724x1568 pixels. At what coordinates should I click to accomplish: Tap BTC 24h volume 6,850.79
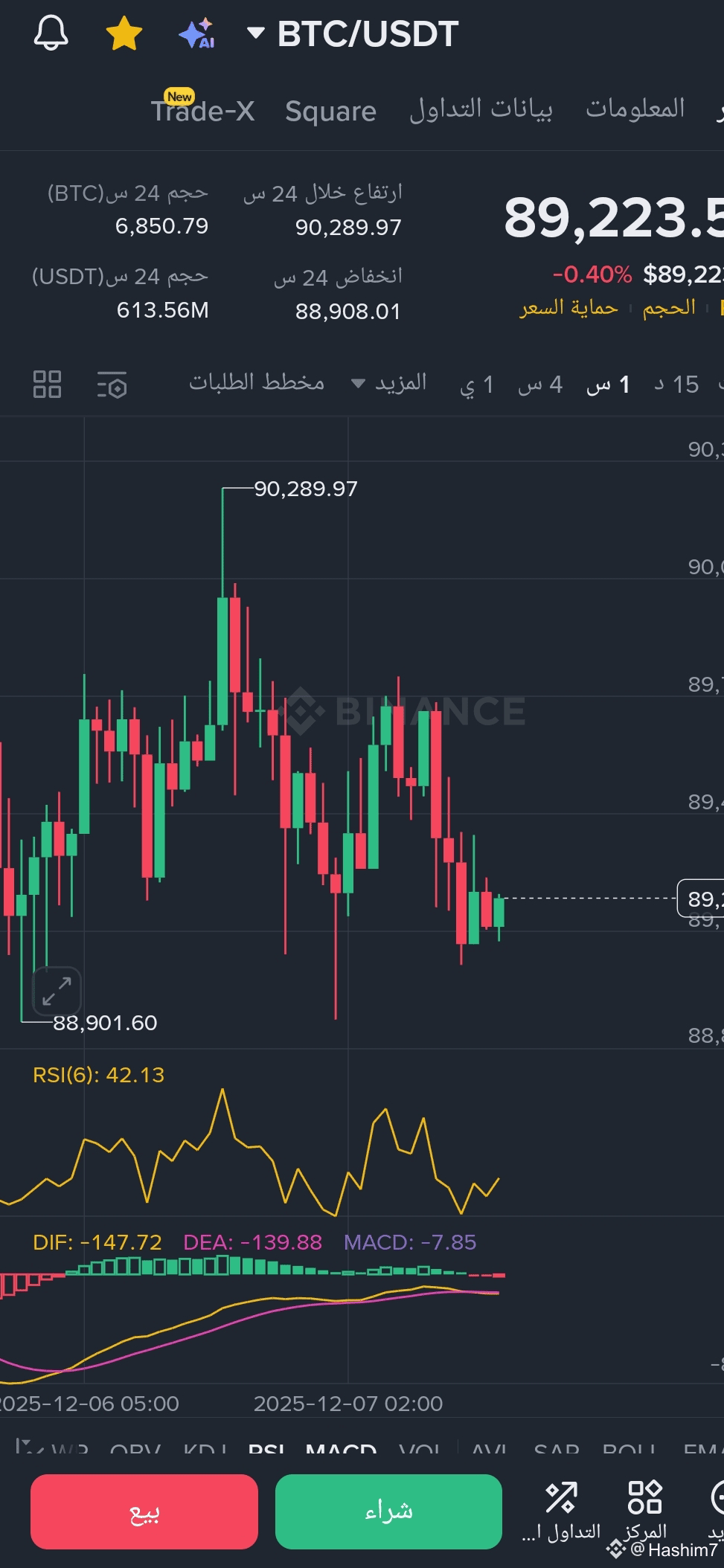pos(161,226)
